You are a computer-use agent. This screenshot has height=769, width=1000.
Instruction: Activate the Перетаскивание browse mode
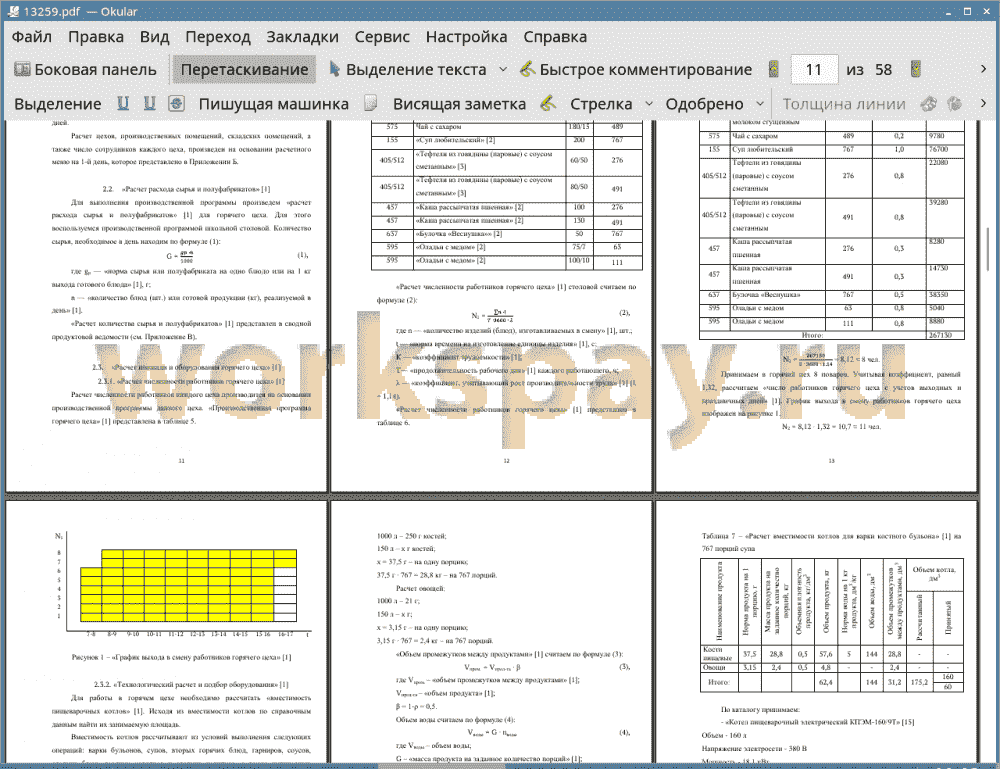(x=244, y=70)
